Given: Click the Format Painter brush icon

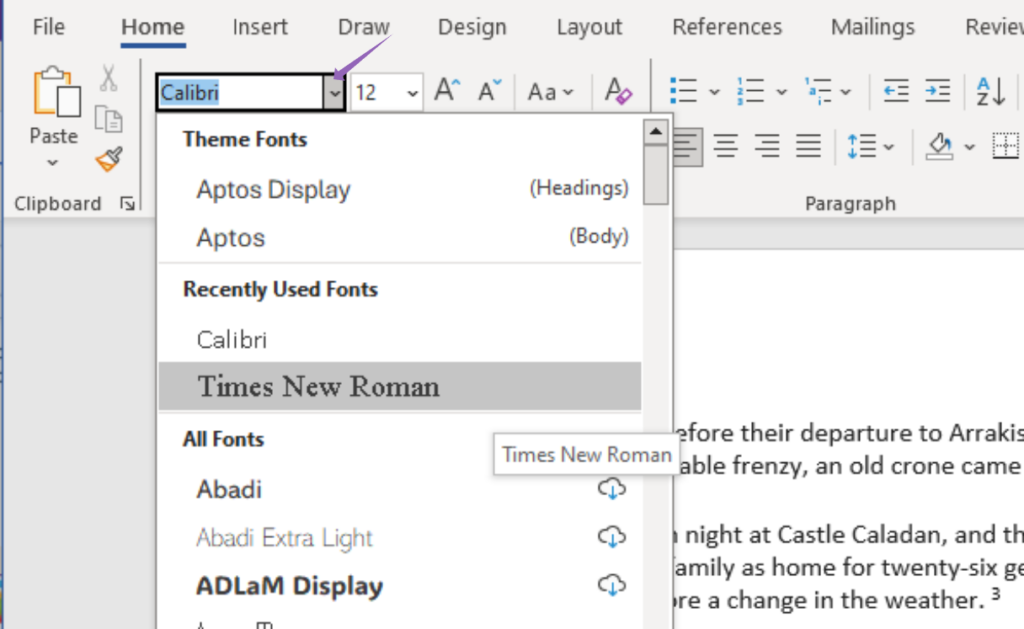Looking at the screenshot, I should [109, 159].
